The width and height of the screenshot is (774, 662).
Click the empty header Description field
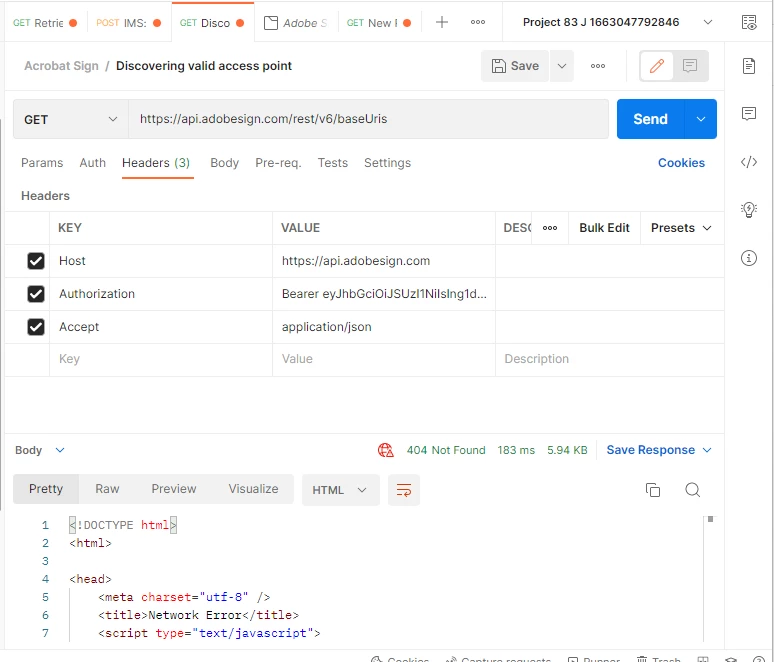point(610,359)
